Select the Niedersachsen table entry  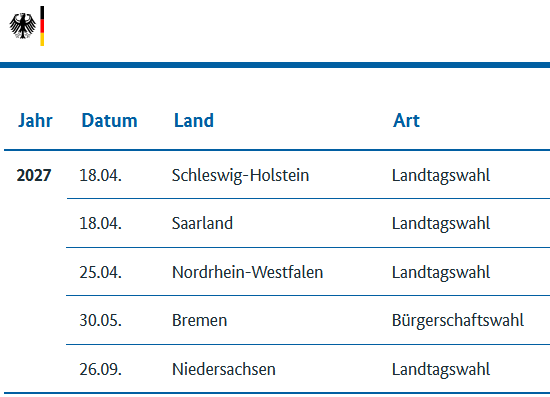click(x=223, y=369)
